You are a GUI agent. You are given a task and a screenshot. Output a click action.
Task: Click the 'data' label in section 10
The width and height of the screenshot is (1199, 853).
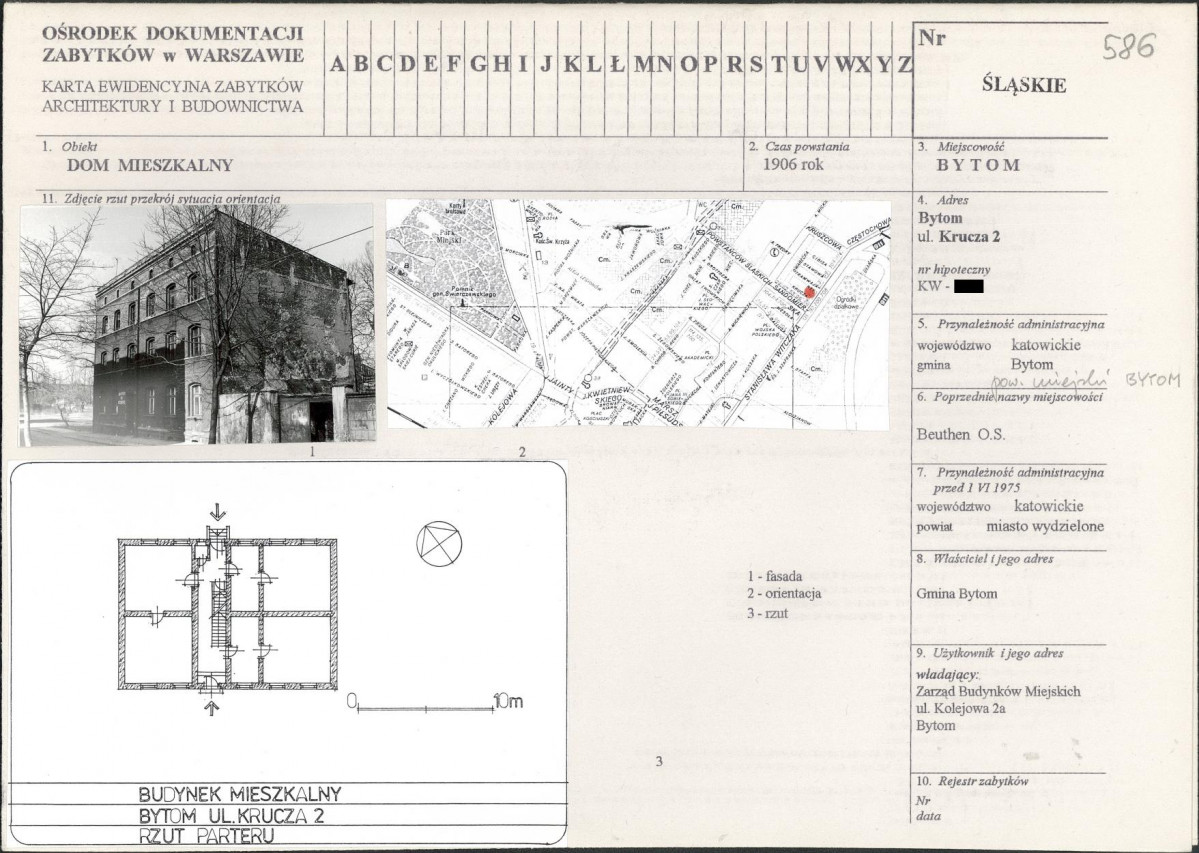pos(929,816)
